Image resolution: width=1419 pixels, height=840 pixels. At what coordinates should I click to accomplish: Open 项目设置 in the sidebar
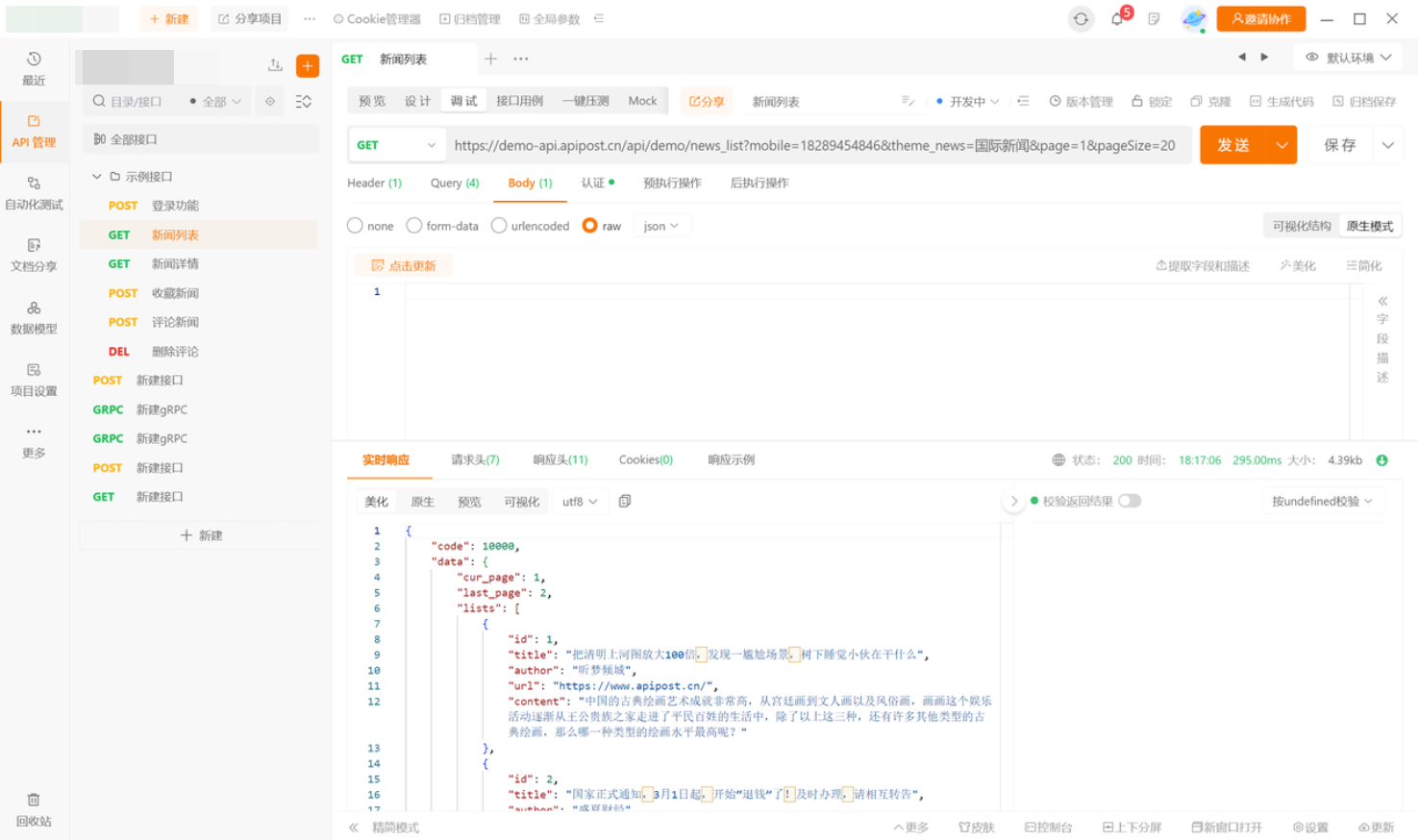34,380
